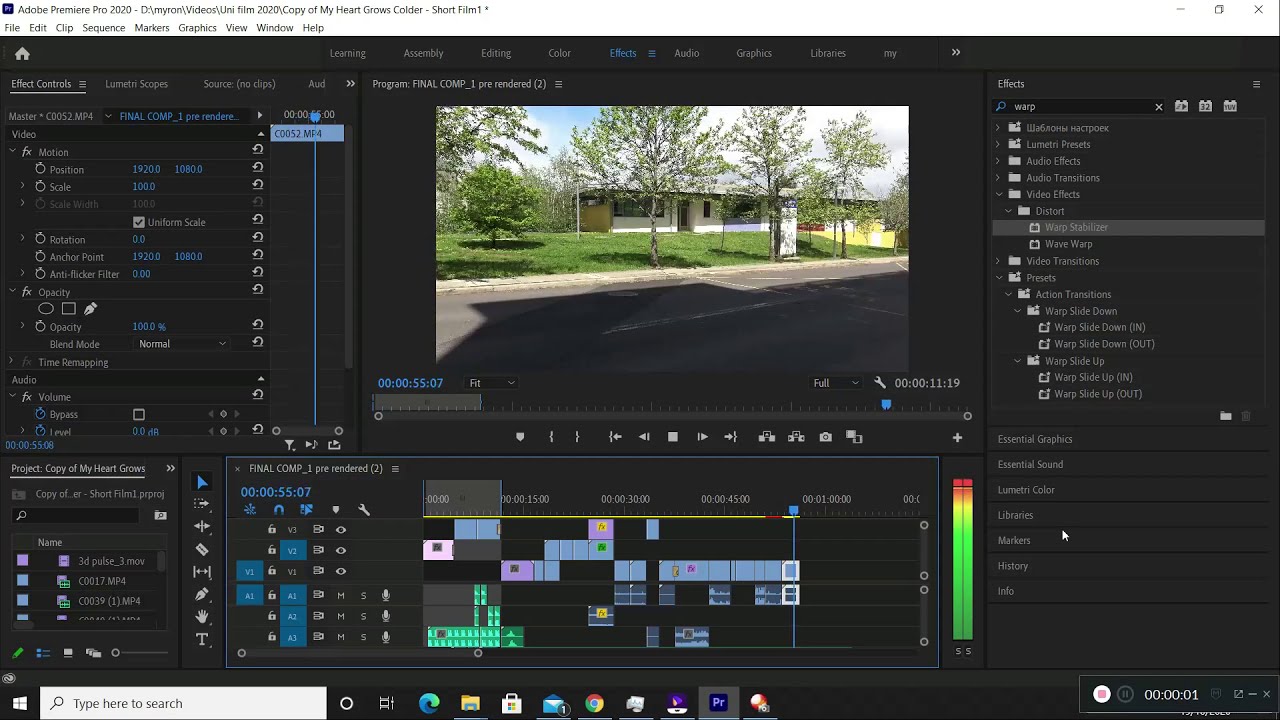Viewport: 1280px width, 720px height.
Task: Open Button Editor plus icon
Action: point(957,437)
